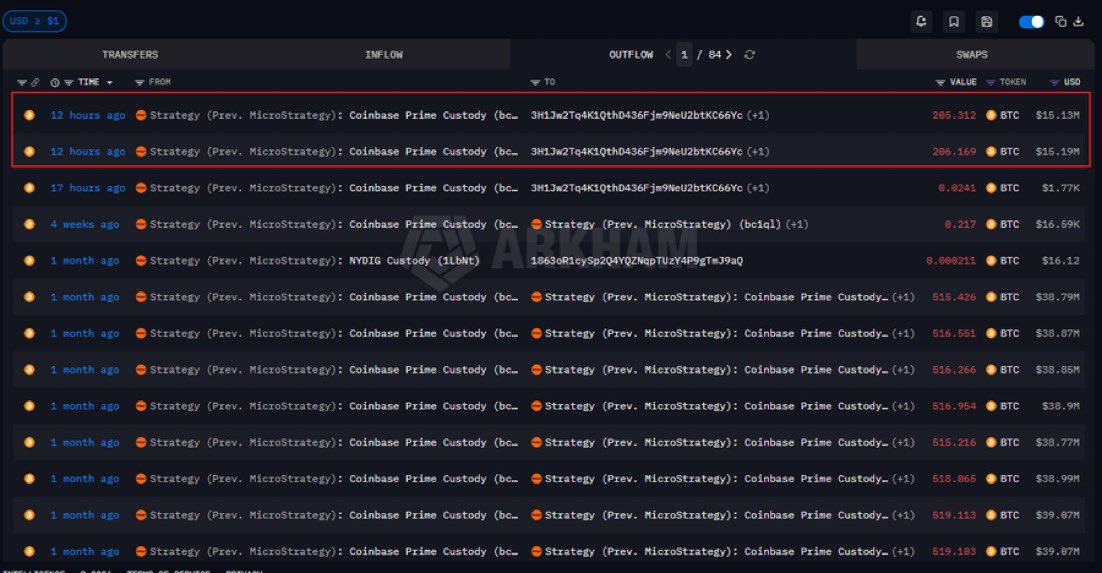1102x573 pixels.
Task: Toggle TIME column sort arrow
Action: [x=110, y=83]
